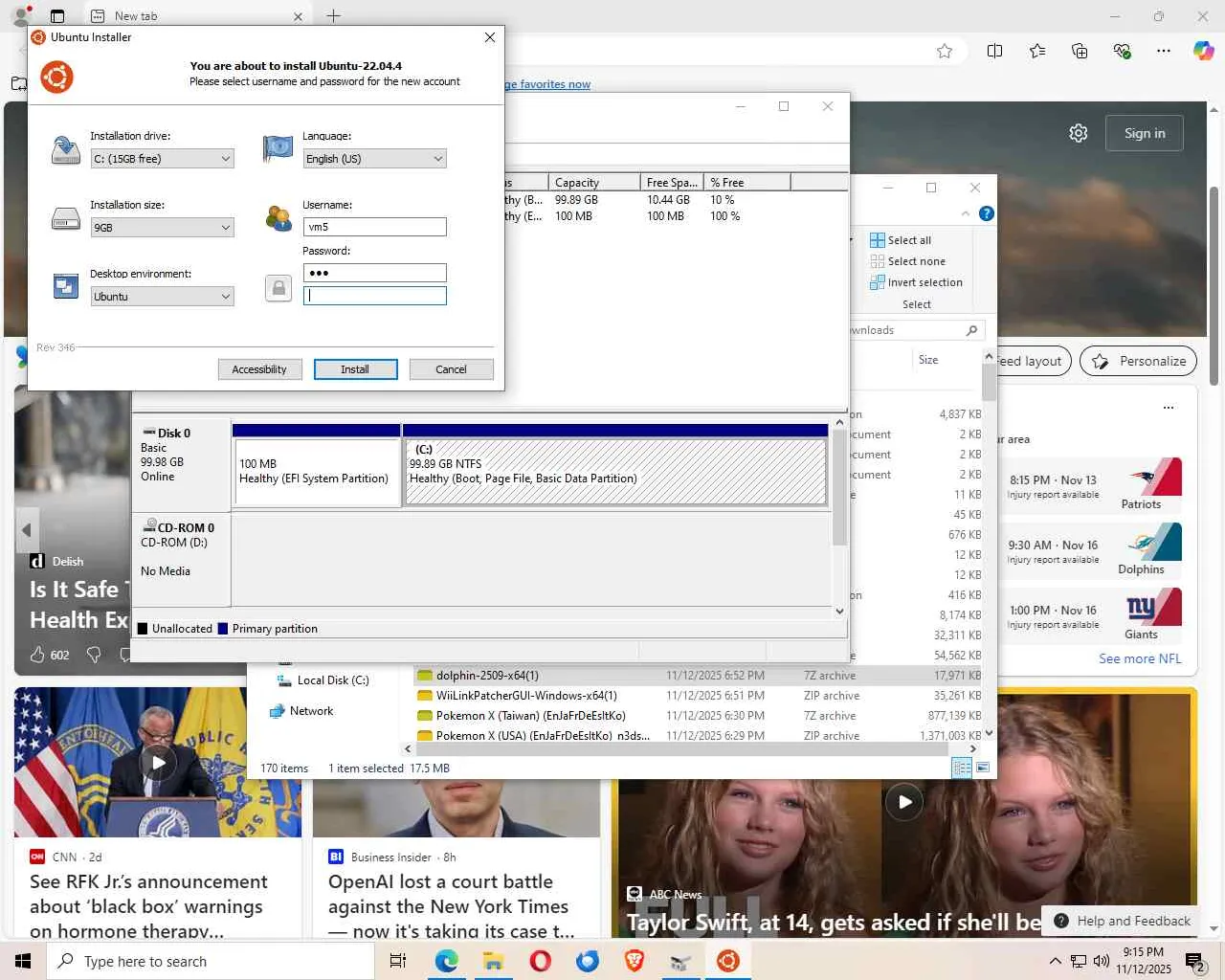Click the Ubuntu logo in the installer header
The width and height of the screenshot is (1225, 980).
56,78
